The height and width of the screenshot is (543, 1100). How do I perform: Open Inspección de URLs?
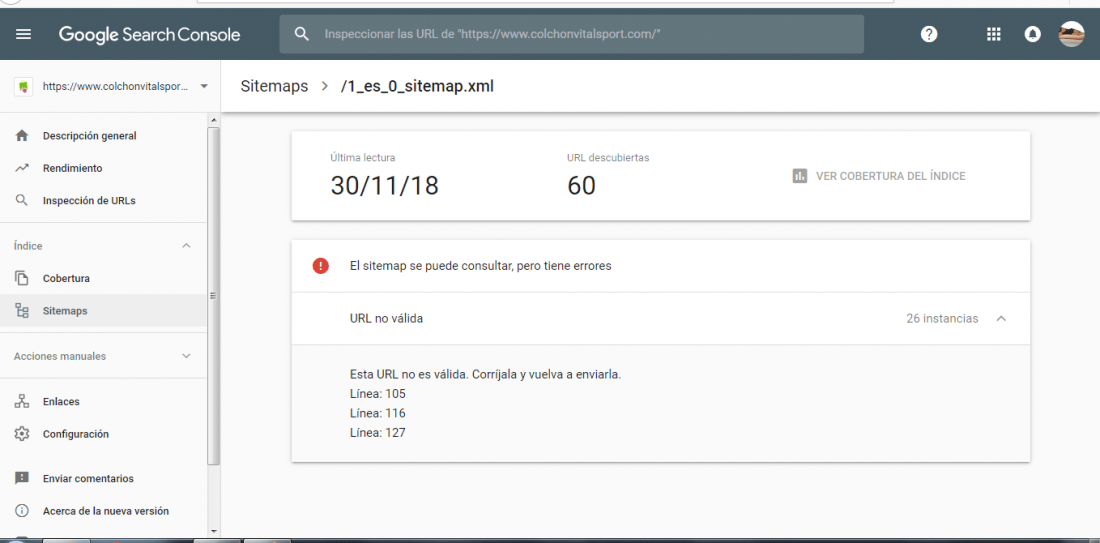point(89,201)
